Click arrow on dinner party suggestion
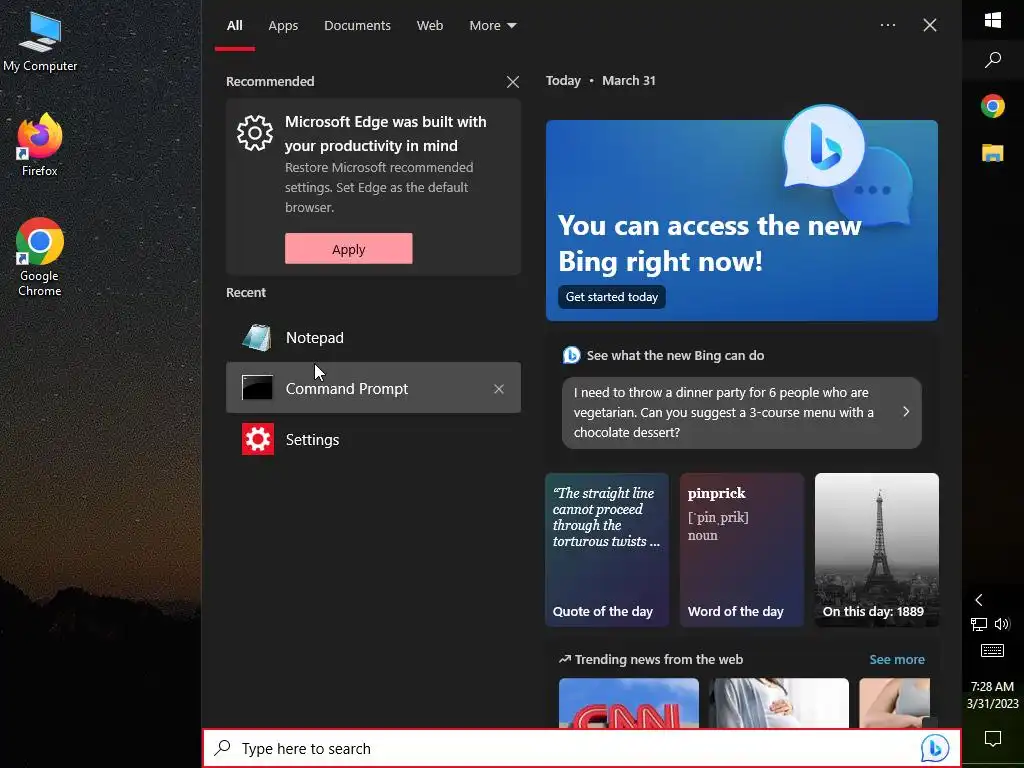Viewport: 1024px width, 768px height. tap(906, 411)
